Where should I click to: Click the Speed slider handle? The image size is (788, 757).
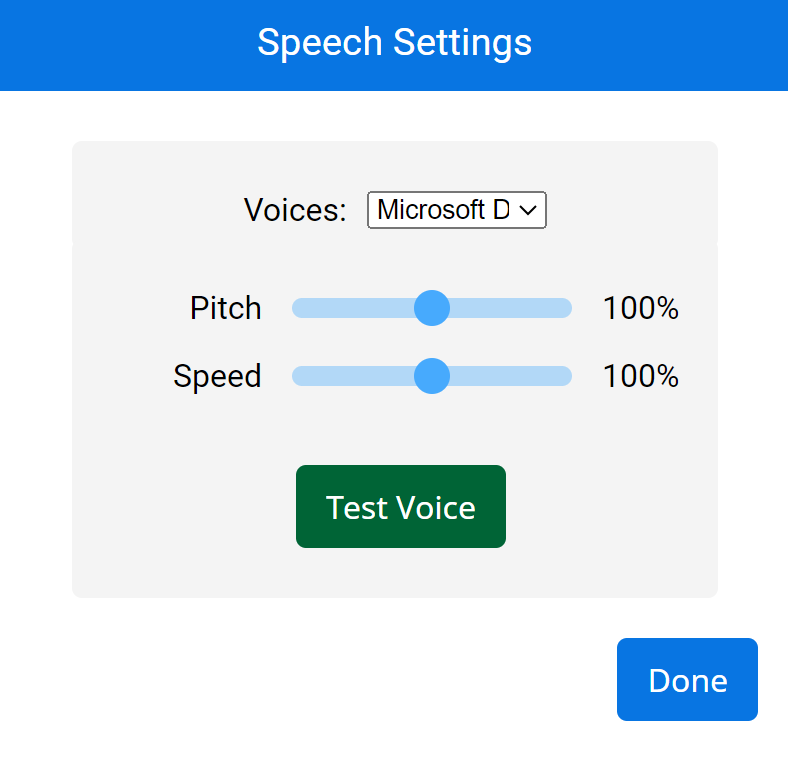click(x=432, y=376)
